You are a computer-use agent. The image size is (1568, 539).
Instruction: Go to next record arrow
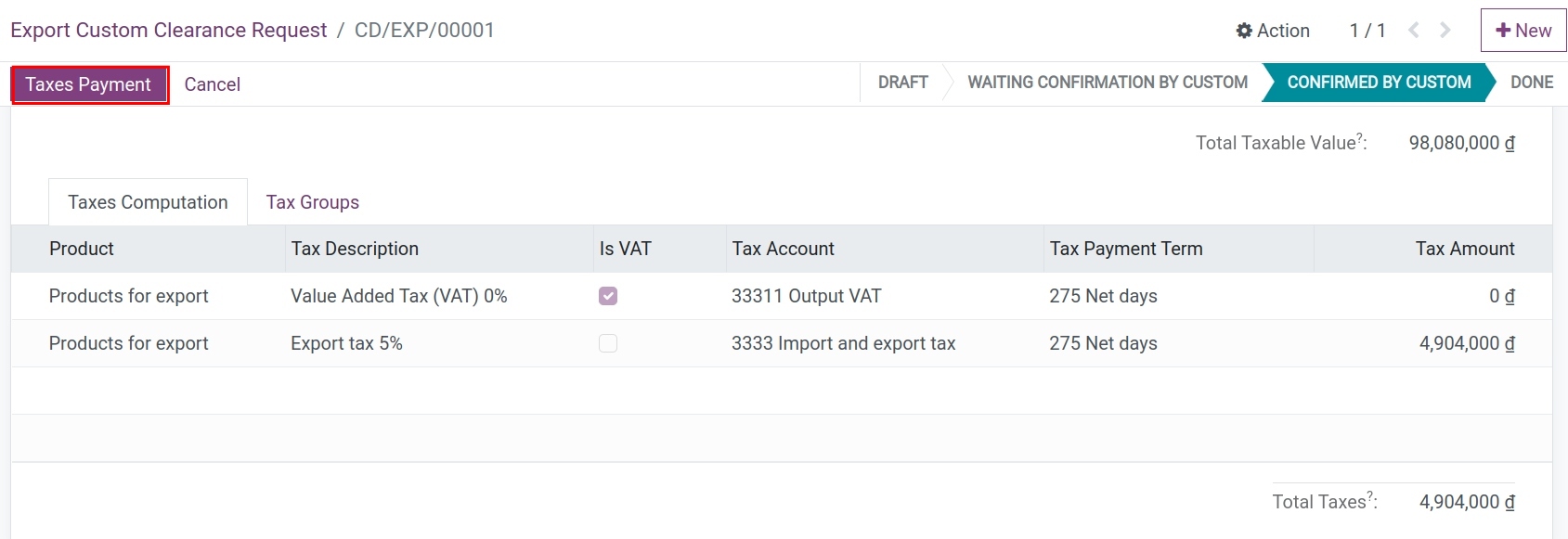[1445, 31]
